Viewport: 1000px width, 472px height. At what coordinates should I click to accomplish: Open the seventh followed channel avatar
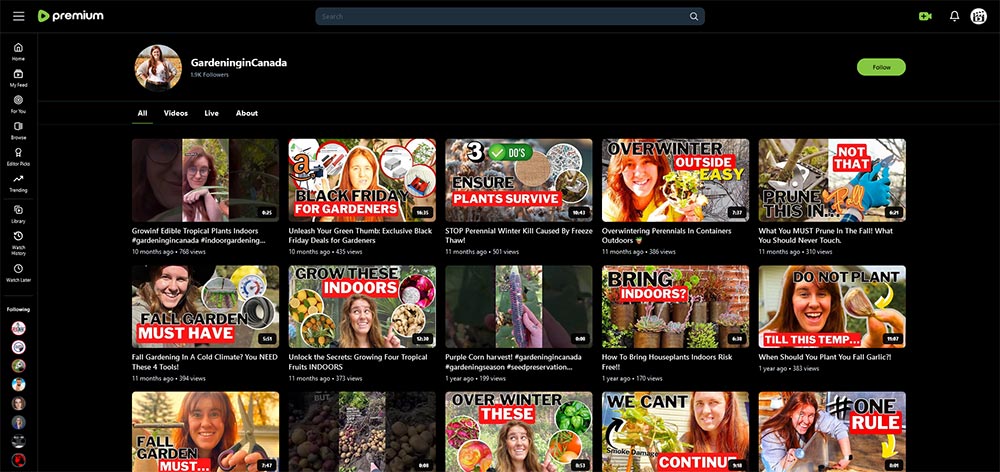[x=18, y=441]
